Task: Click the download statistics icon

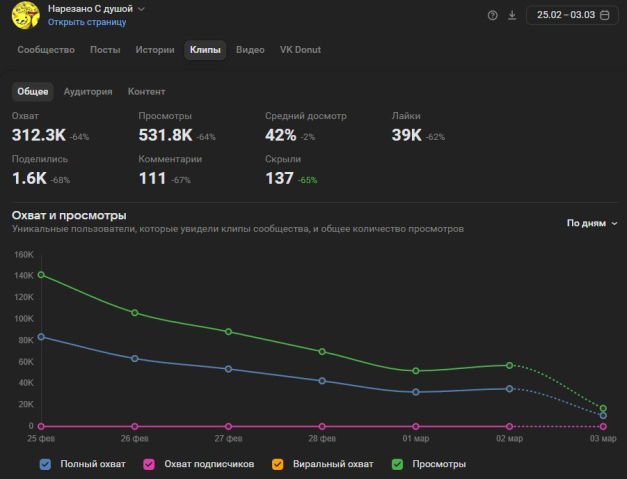Action: tap(512, 15)
